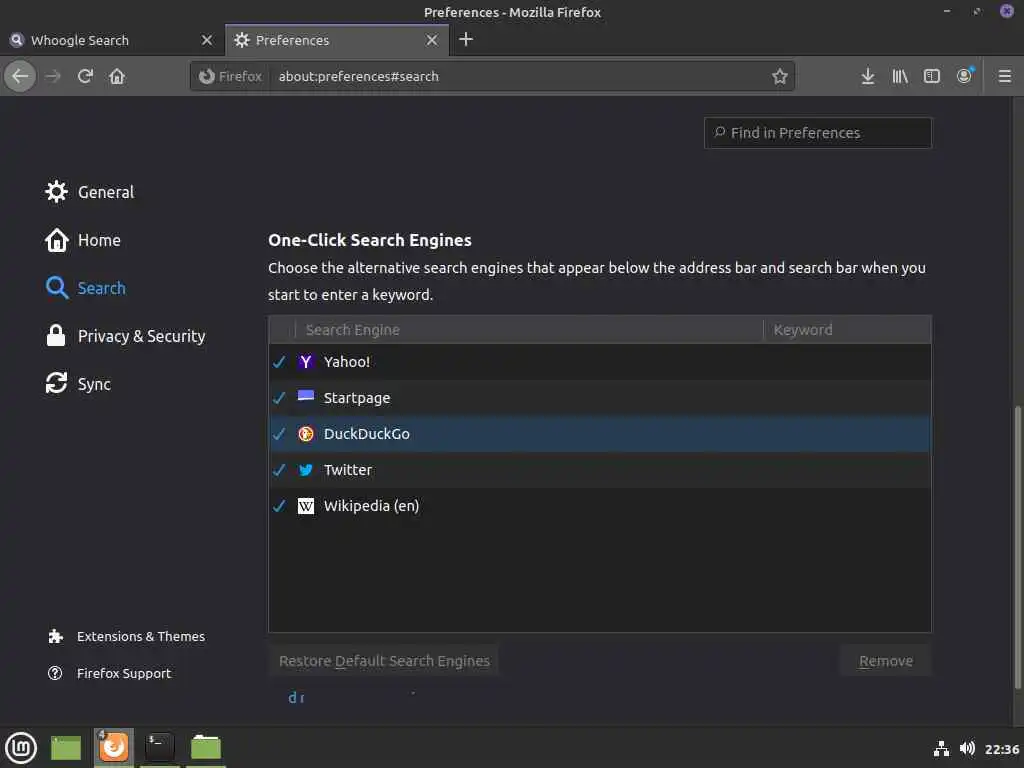Open the General preferences category

pyautogui.click(x=89, y=192)
